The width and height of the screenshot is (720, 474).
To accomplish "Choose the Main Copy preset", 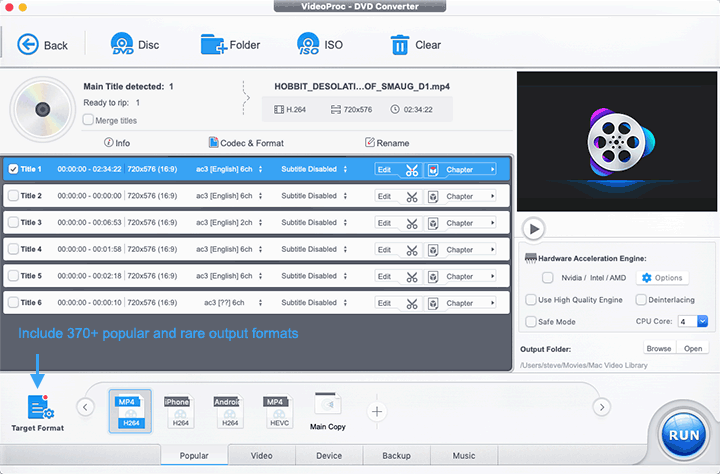I will click(x=328, y=412).
